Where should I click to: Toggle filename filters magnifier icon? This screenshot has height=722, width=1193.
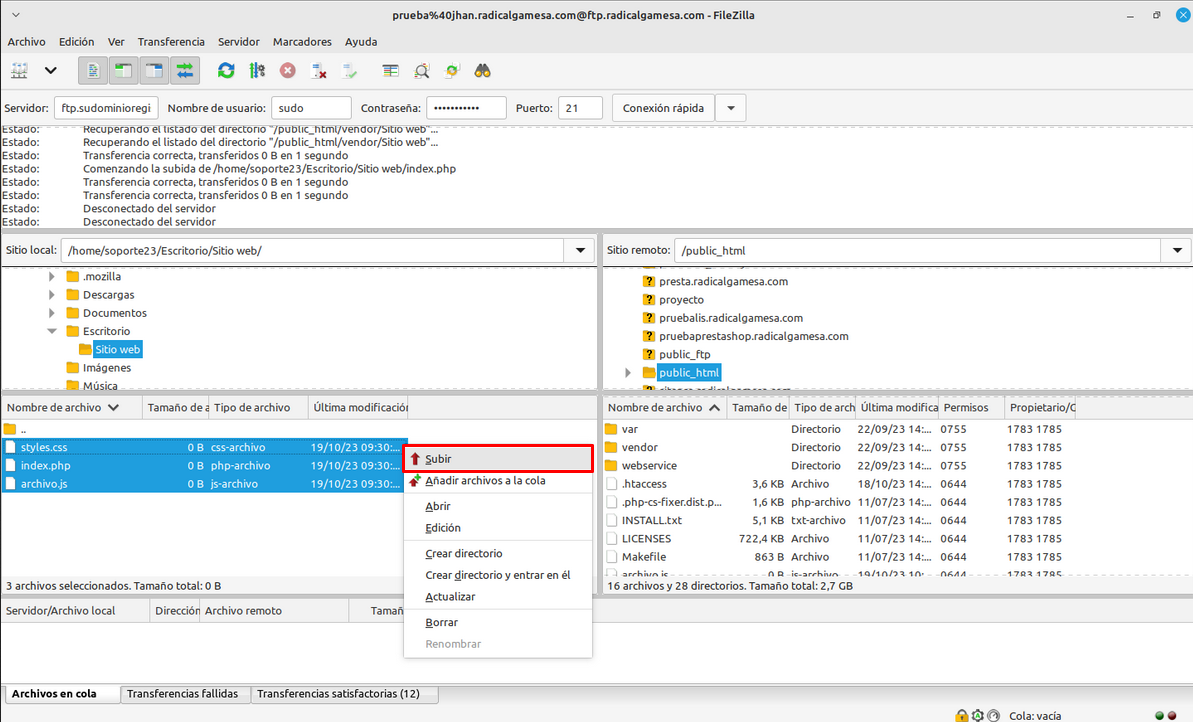point(422,71)
